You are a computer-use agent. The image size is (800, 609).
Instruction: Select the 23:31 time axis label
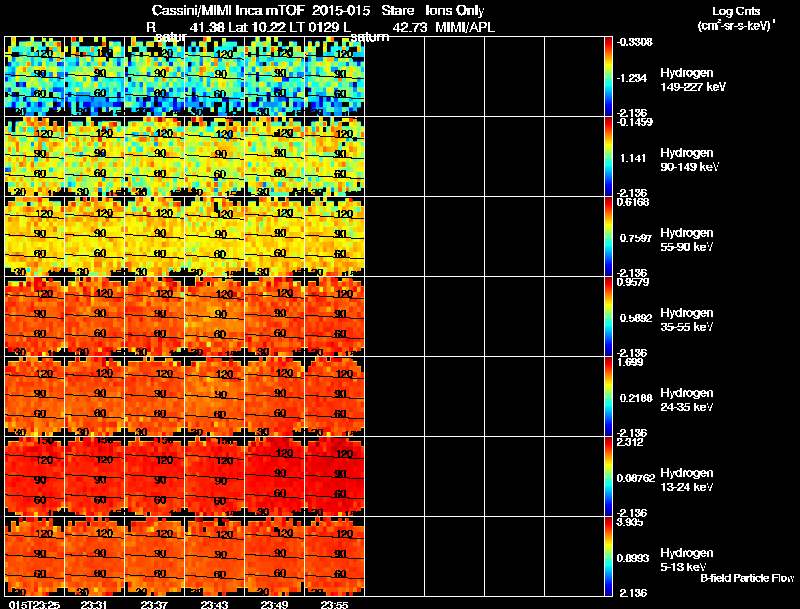tap(94, 605)
